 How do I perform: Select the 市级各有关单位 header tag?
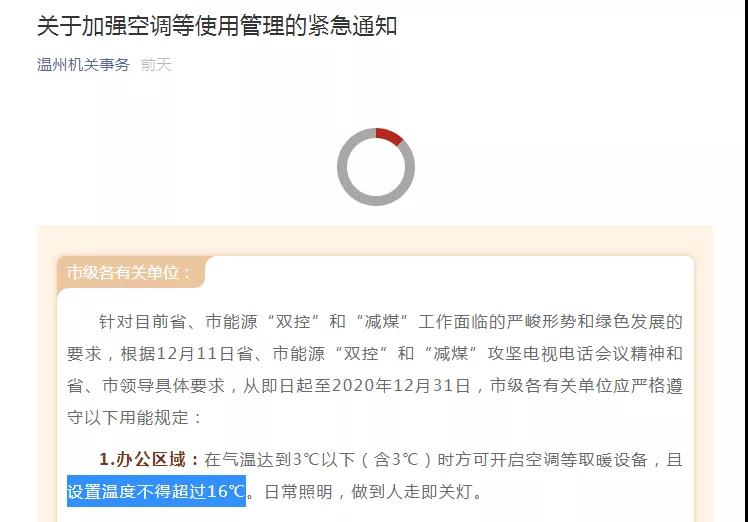129,272
